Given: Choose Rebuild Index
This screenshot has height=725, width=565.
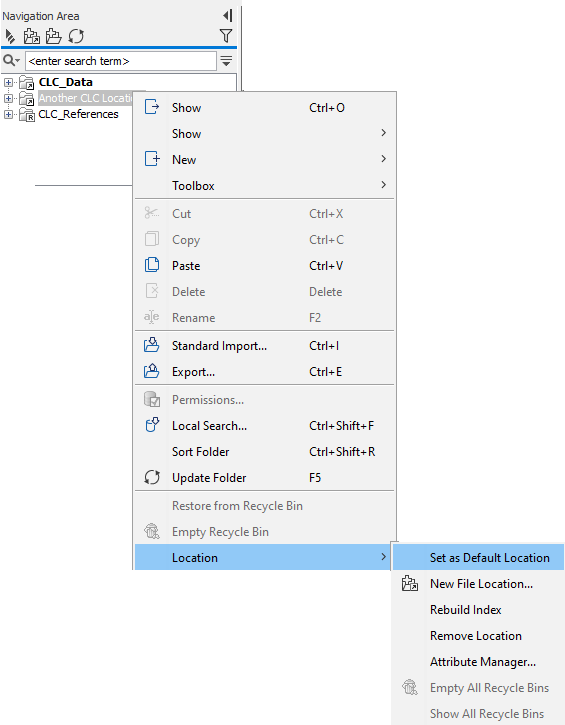Looking at the screenshot, I should [x=479, y=610].
